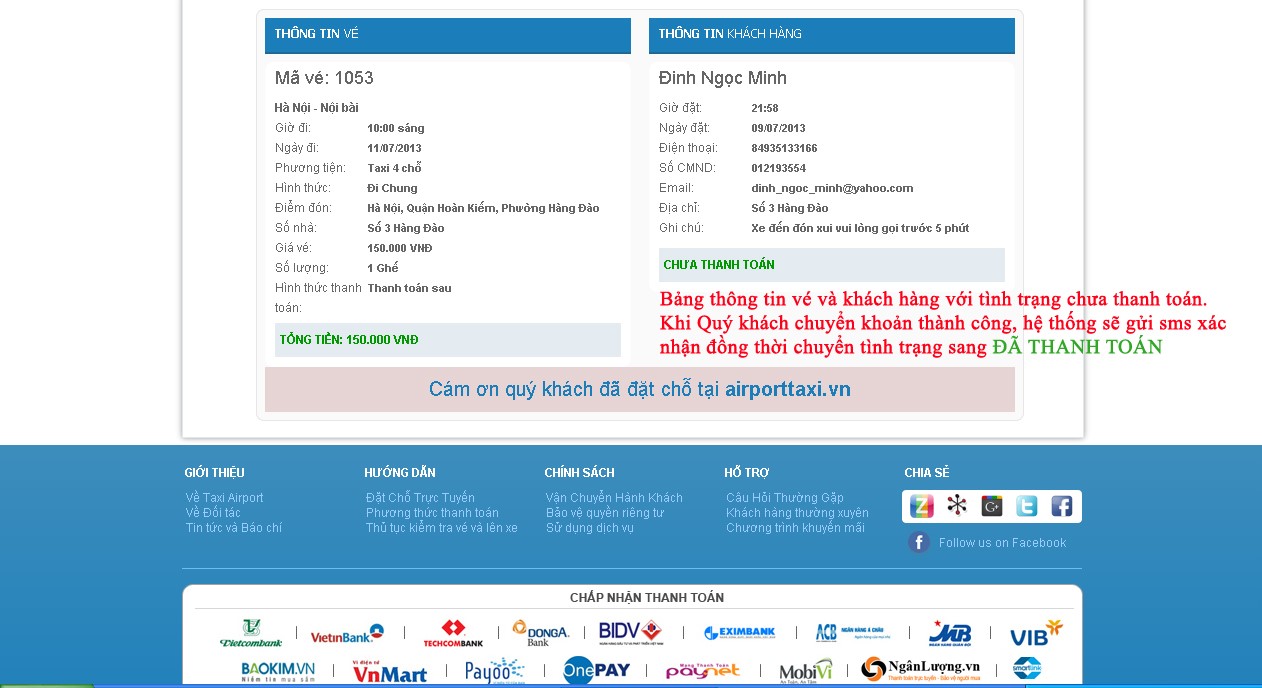The width and height of the screenshot is (1262, 688).
Task: Click the Vietcombank payment logo
Action: [x=251, y=633]
